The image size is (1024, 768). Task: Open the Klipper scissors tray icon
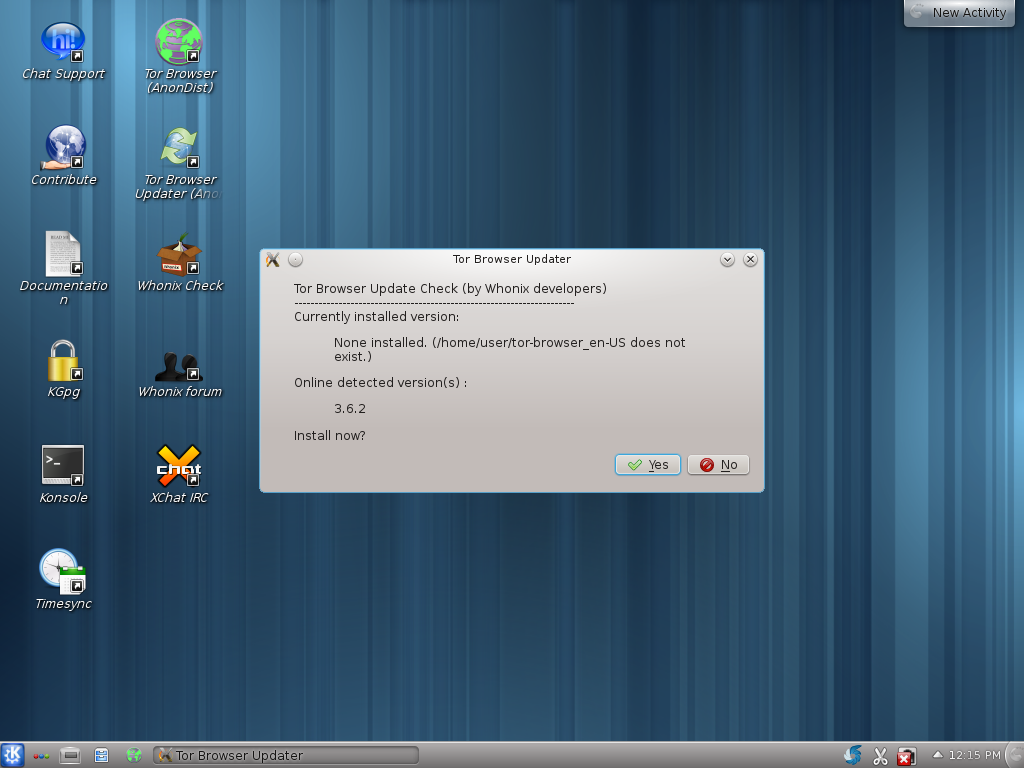pyautogui.click(x=880, y=755)
